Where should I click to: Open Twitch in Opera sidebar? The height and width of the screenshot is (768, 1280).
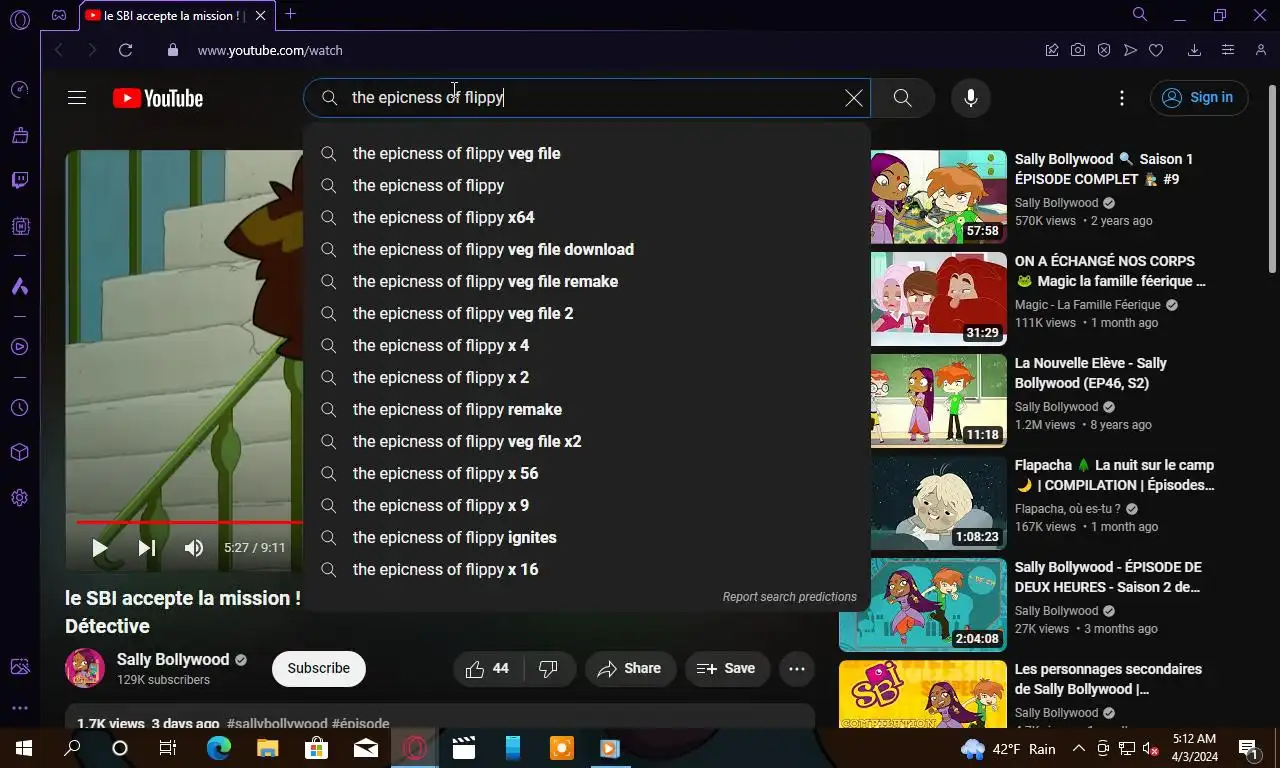pos(20,181)
